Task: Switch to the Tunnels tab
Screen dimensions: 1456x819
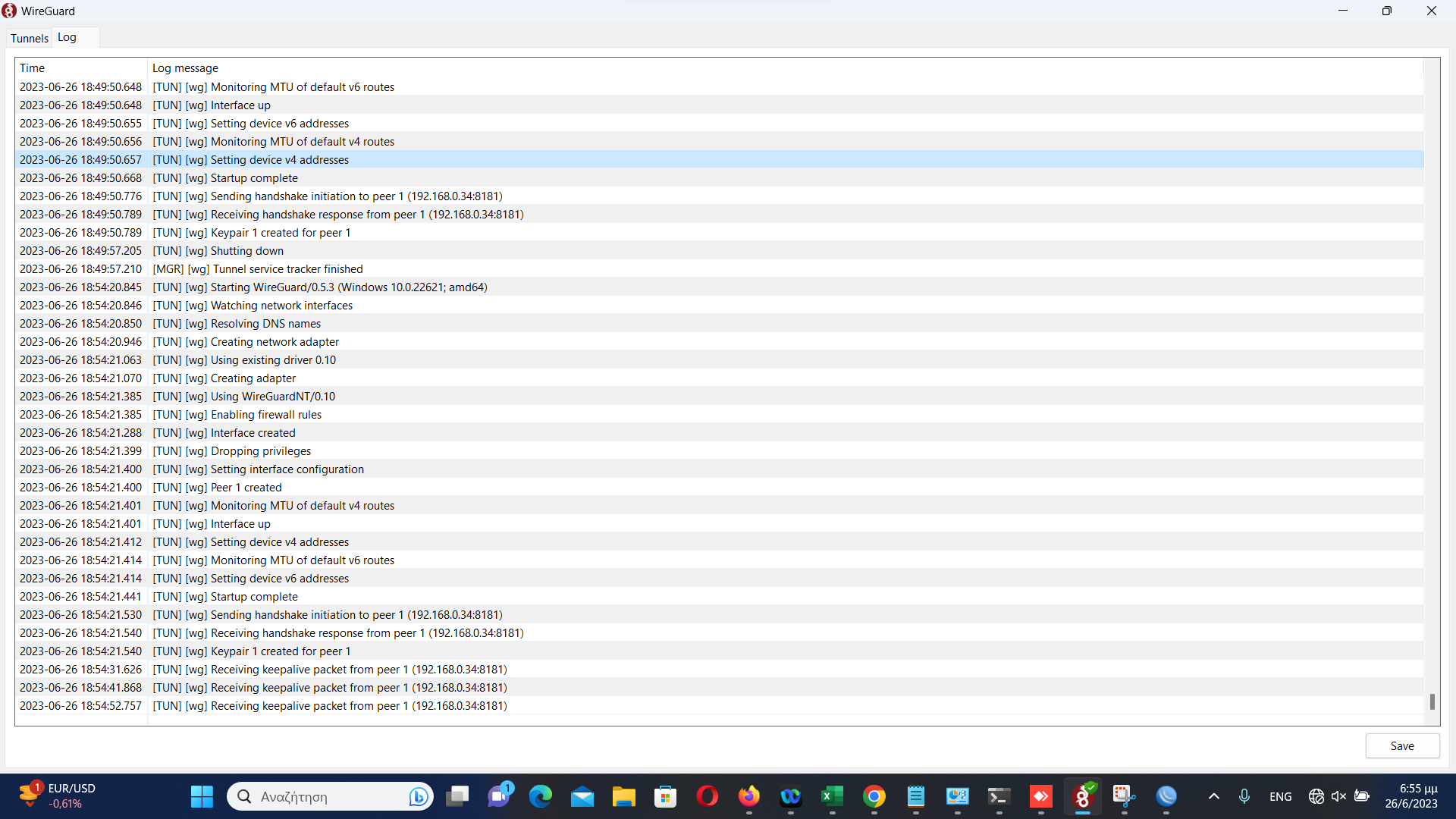Action: pyautogui.click(x=29, y=38)
